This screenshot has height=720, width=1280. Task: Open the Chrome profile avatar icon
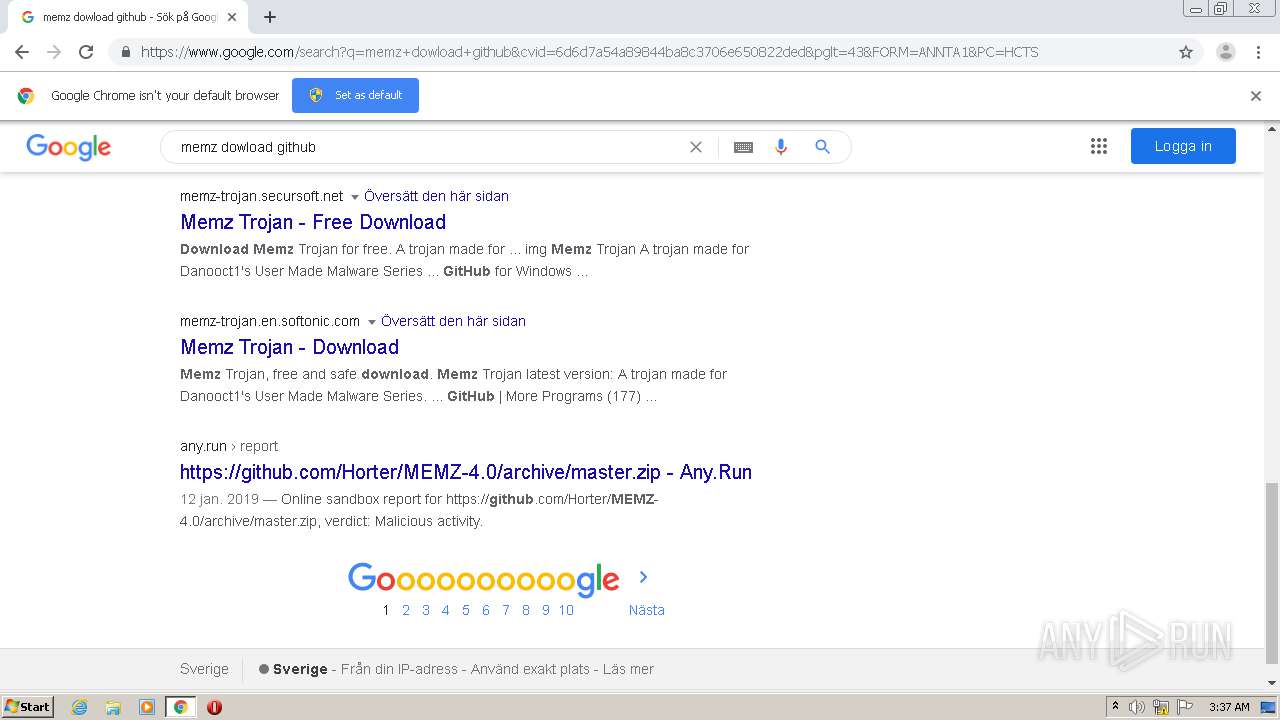tap(1225, 52)
